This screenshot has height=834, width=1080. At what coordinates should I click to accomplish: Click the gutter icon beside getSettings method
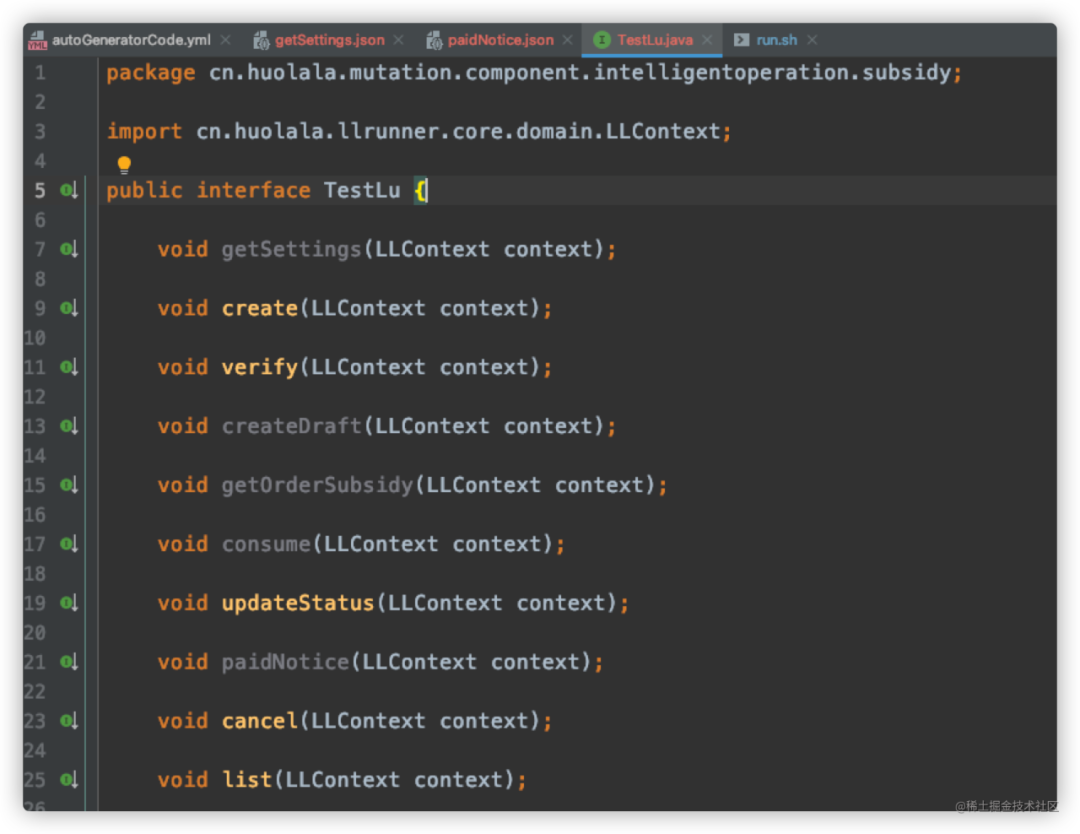(x=69, y=249)
